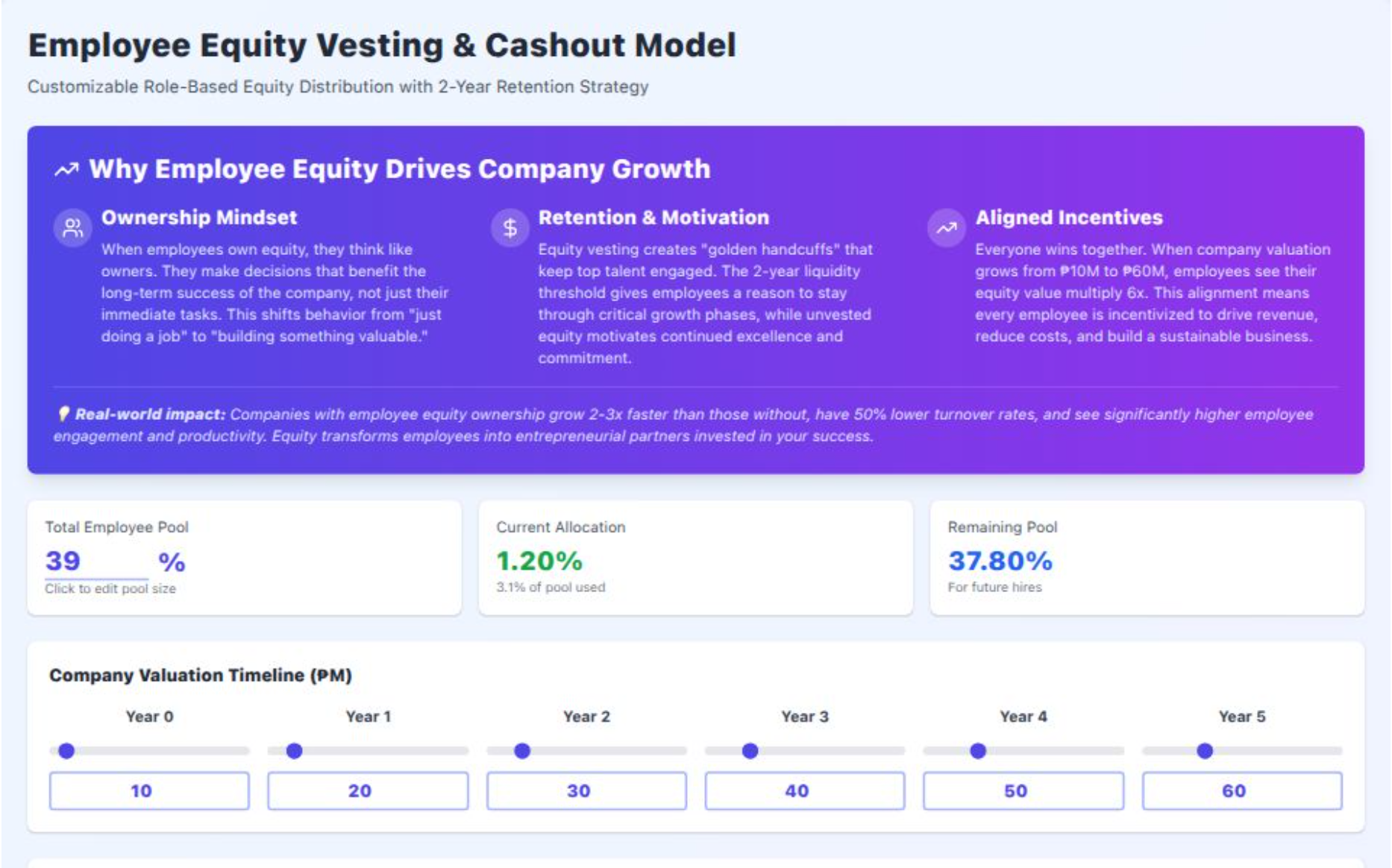Viewport: 1392px width, 868px height.
Task: Select the Year 0 valuation field showing 10
Action: click(148, 790)
